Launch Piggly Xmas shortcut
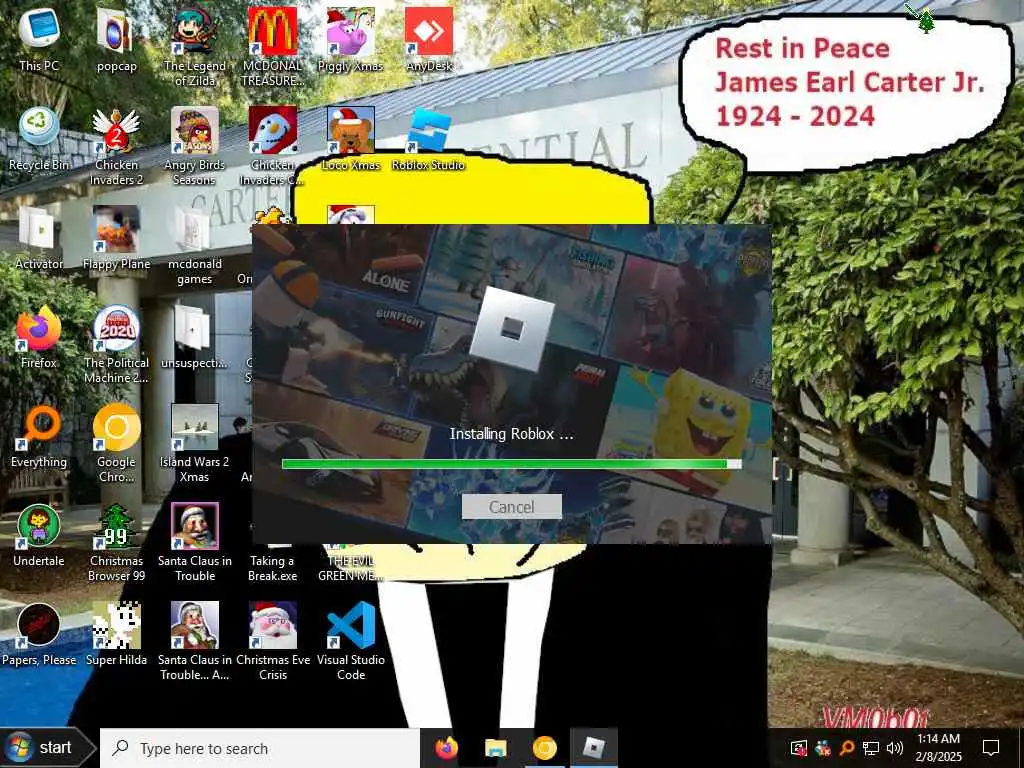The image size is (1024, 768). (x=351, y=39)
